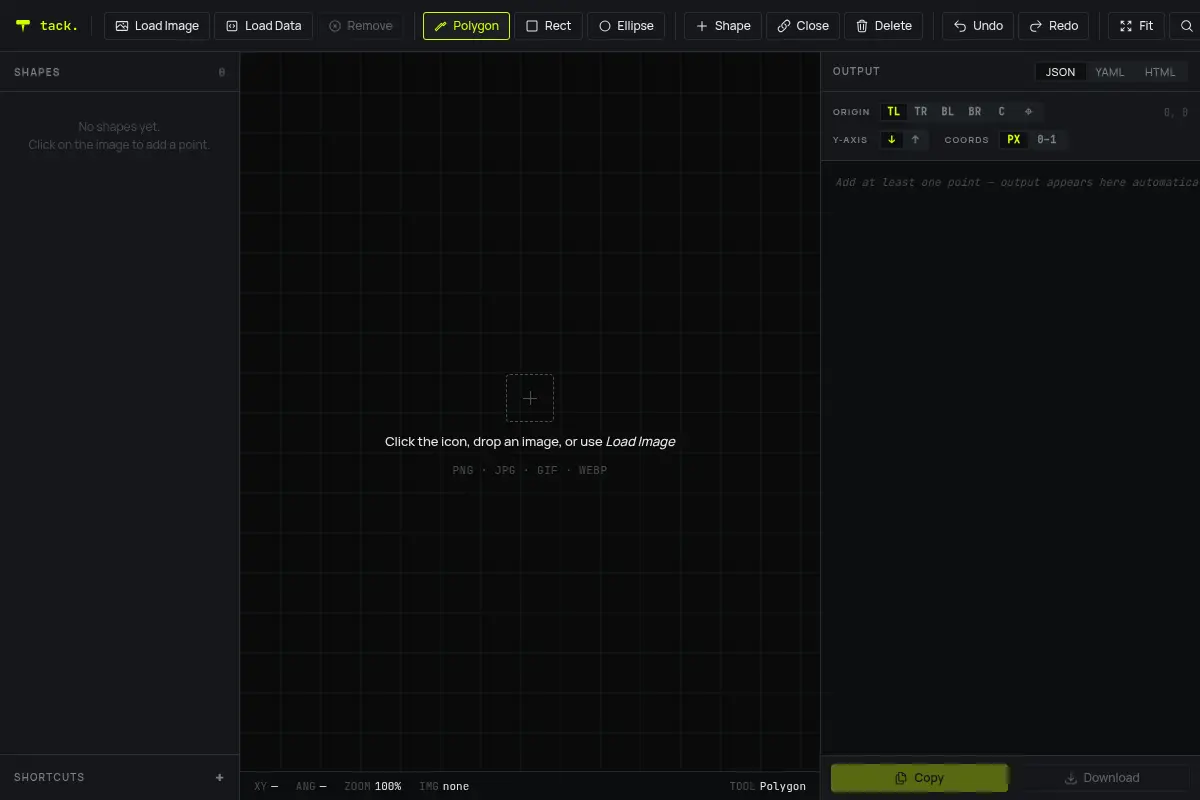The width and height of the screenshot is (1200, 800).
Task: Close the current polygon shape
Action: pyautogui.click(x=803, y=26)
